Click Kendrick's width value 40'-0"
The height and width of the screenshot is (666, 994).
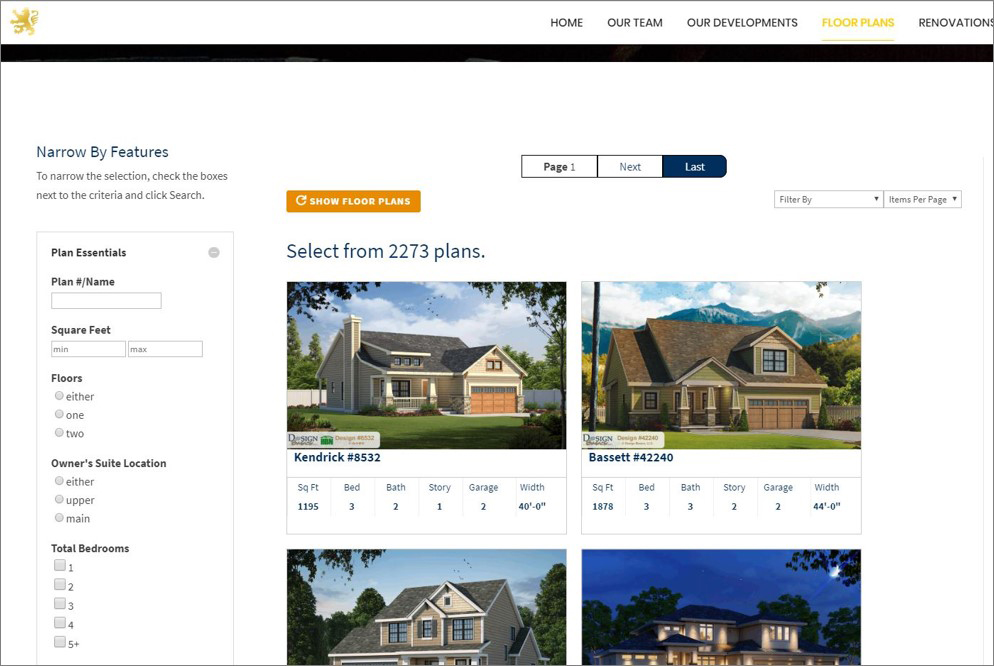(532, 506)
